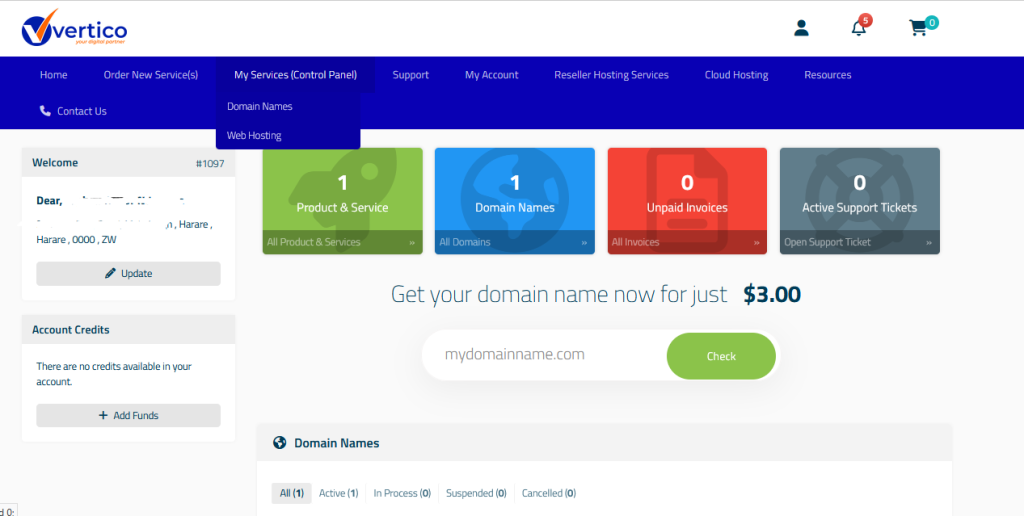This screenshot has width=1024, height=516.
Task: Open the shopping cart icon
Action: [918, 28]
